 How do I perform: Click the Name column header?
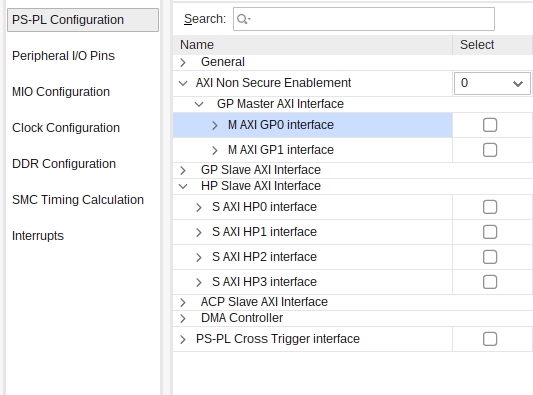click(x=312, y=45)
